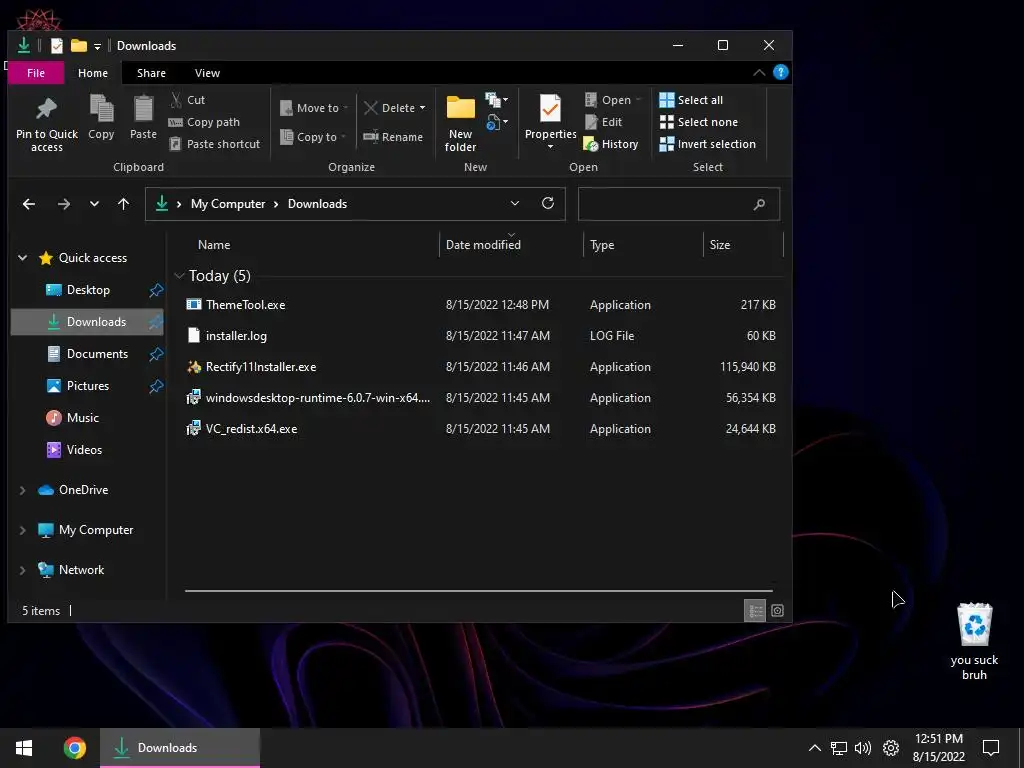Expand Delete options arrow
This screenshot has width=1024, height=768.
coord(423,108)
